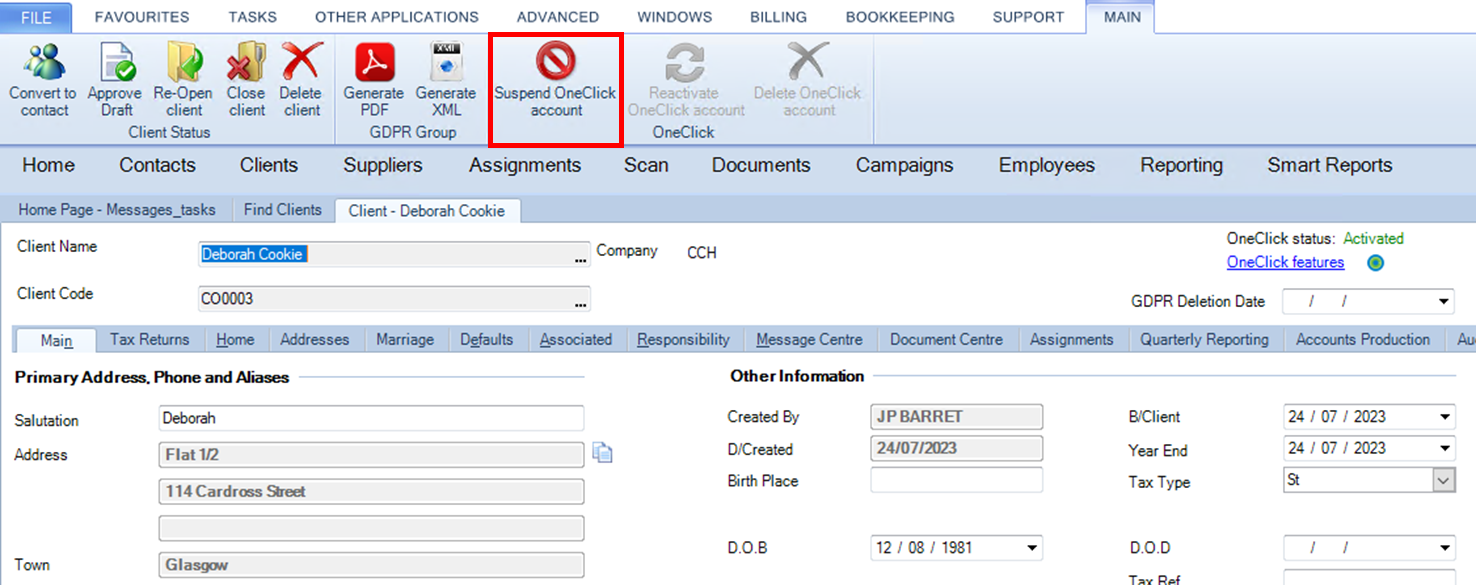Click the Salutation input field

coord(371,418)
